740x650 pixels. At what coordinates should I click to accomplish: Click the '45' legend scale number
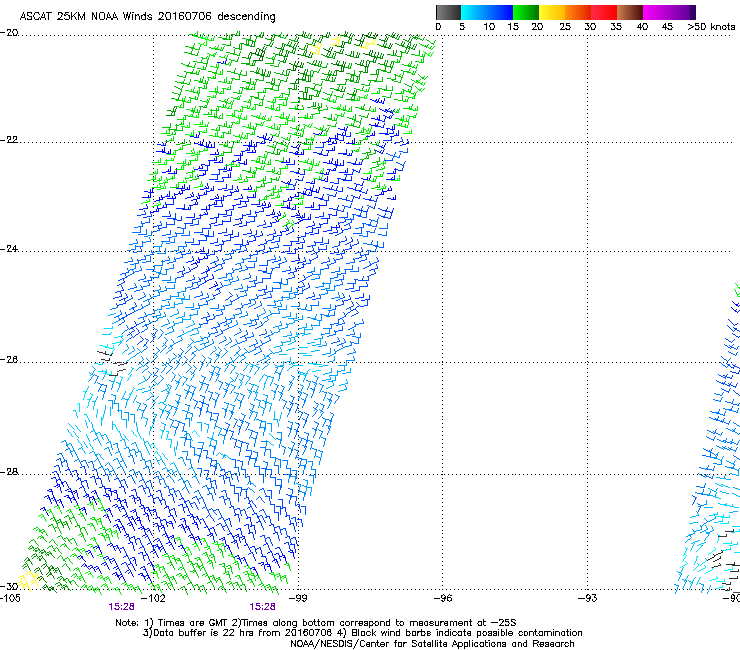(x=667, y=27)
